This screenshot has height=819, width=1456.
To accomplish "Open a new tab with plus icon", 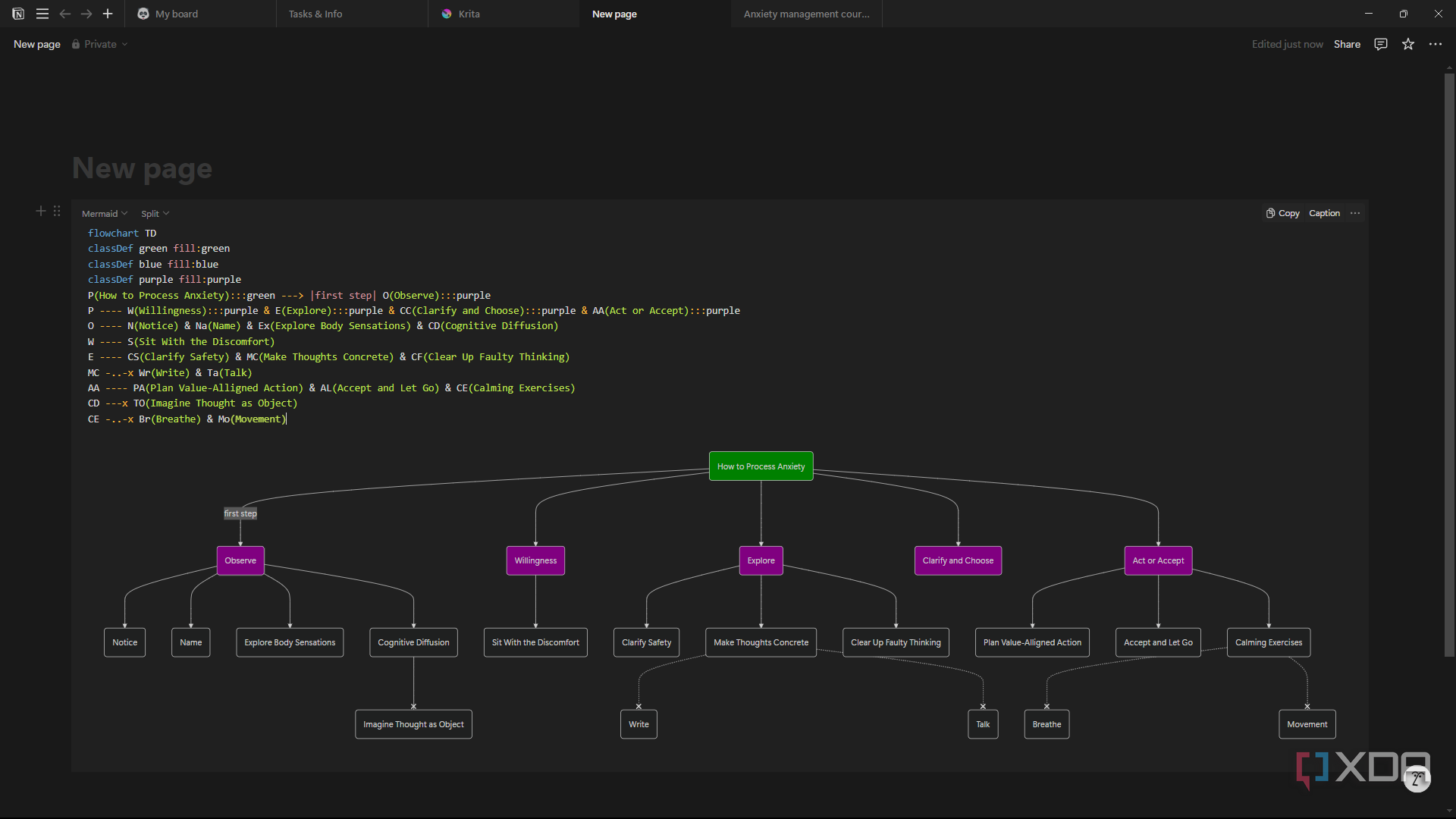I will click(x=108, y=14).
